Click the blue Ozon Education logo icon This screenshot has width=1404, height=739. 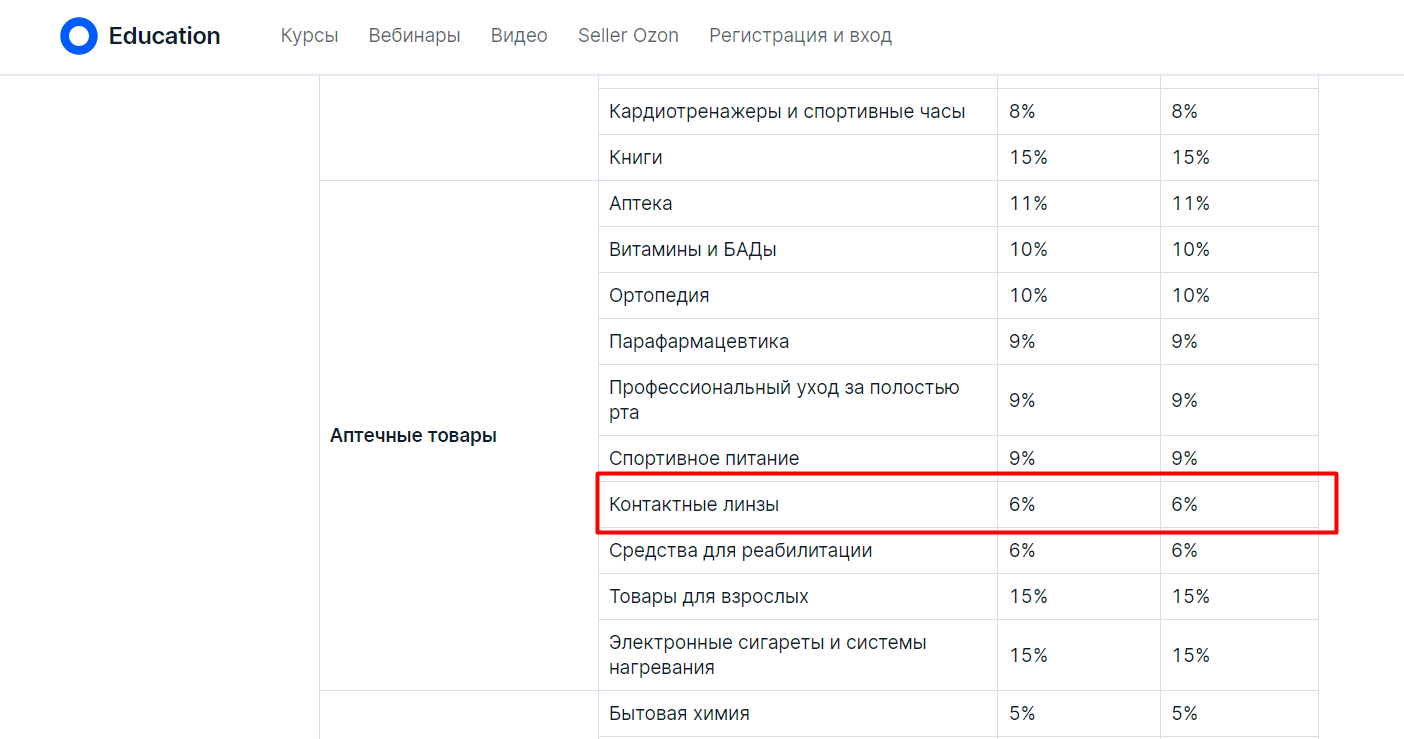[78, 36]
